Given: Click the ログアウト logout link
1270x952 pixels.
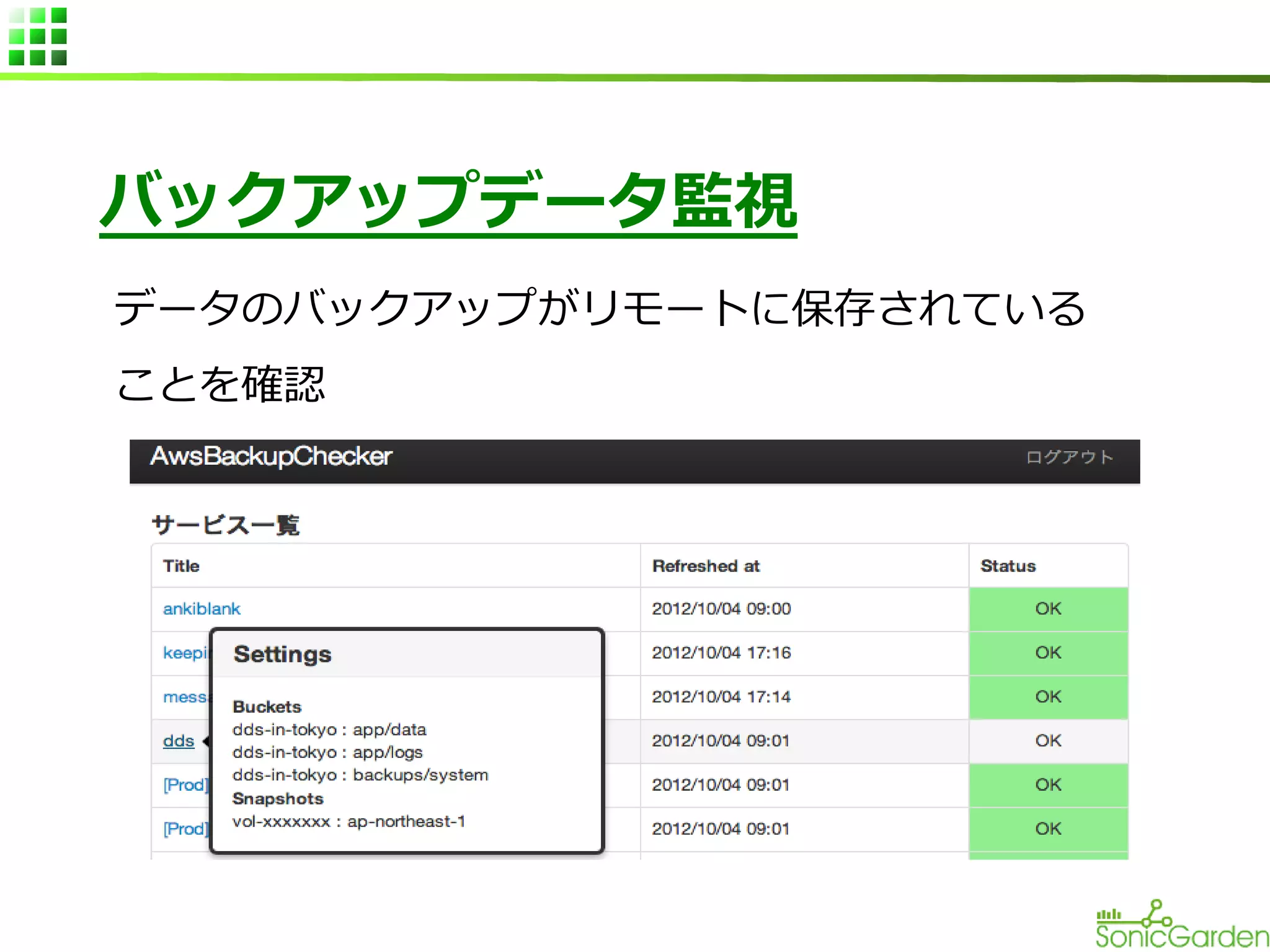Looking at the screenshot, I should click(1070, 457).
